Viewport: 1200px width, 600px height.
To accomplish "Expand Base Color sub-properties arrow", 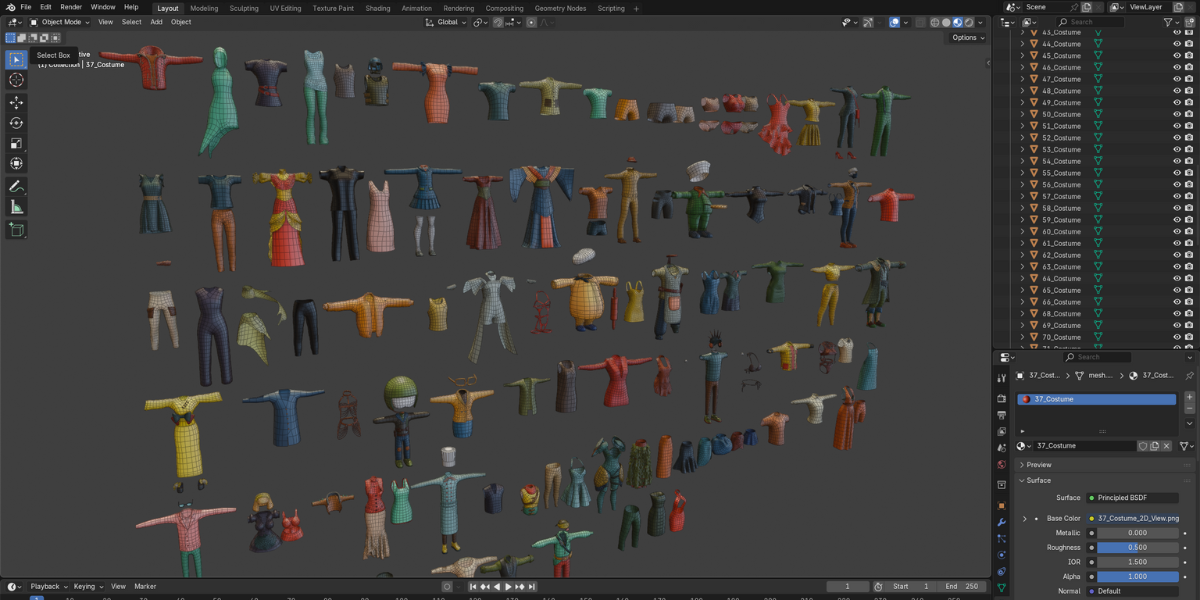I will click(x=1024, y=519).
